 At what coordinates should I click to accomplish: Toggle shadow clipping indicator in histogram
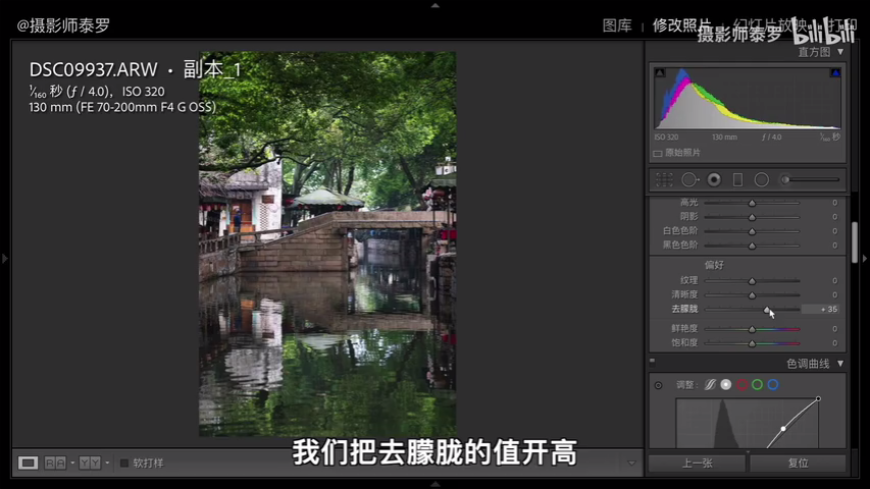[660, 73]
